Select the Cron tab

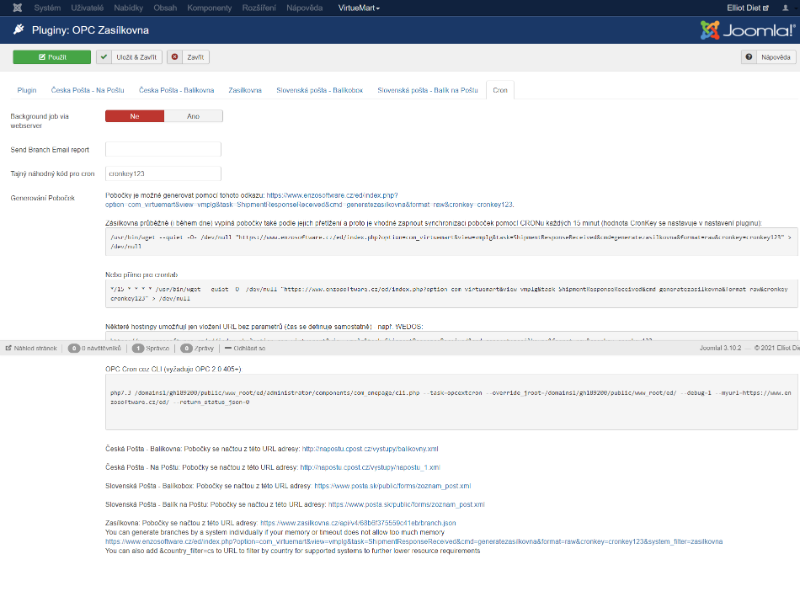(500, 90)
